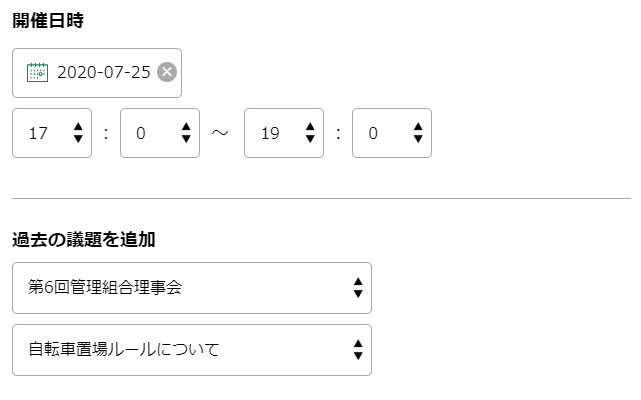Click the arrows icon on the 第6回管理組合理事会 dropdown
641x400 pixels.
coord(358,288)
